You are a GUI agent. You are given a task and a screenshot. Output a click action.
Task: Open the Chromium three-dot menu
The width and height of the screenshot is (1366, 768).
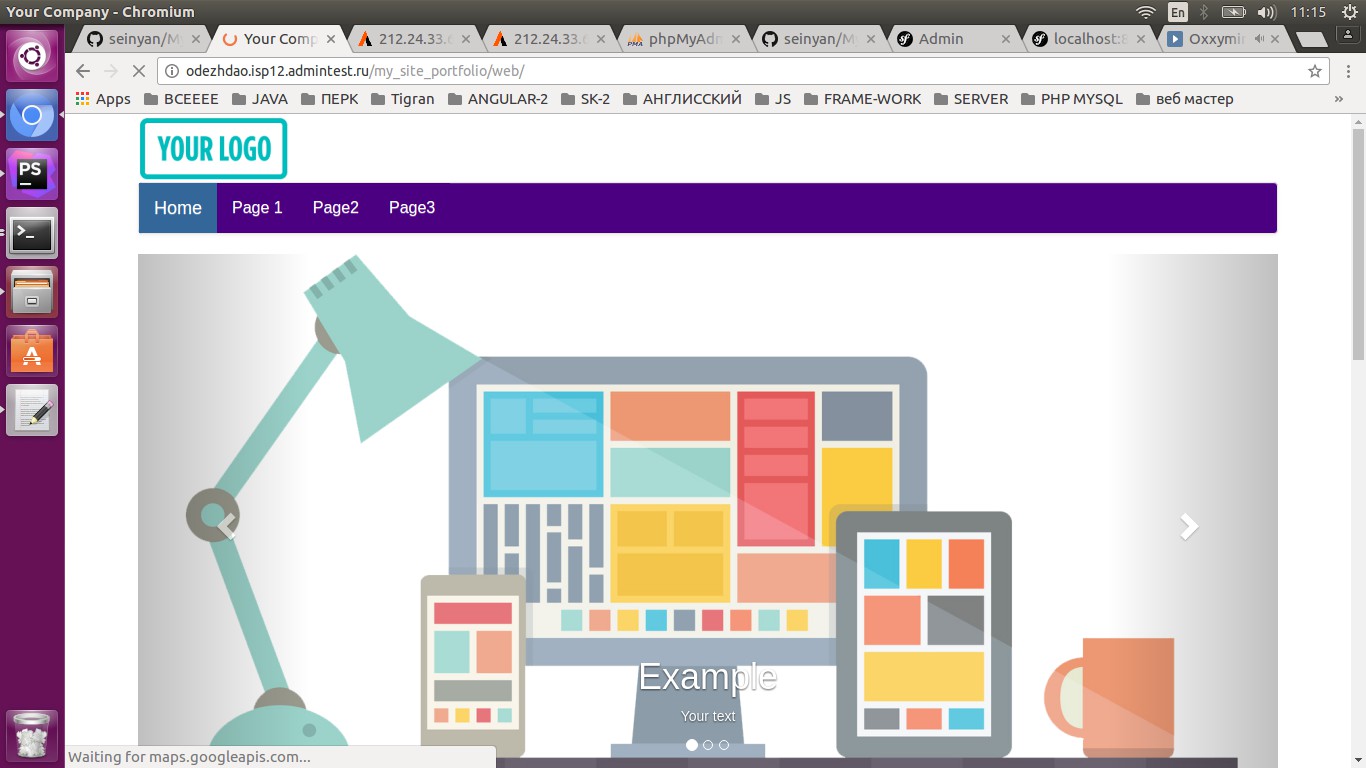1349,71
